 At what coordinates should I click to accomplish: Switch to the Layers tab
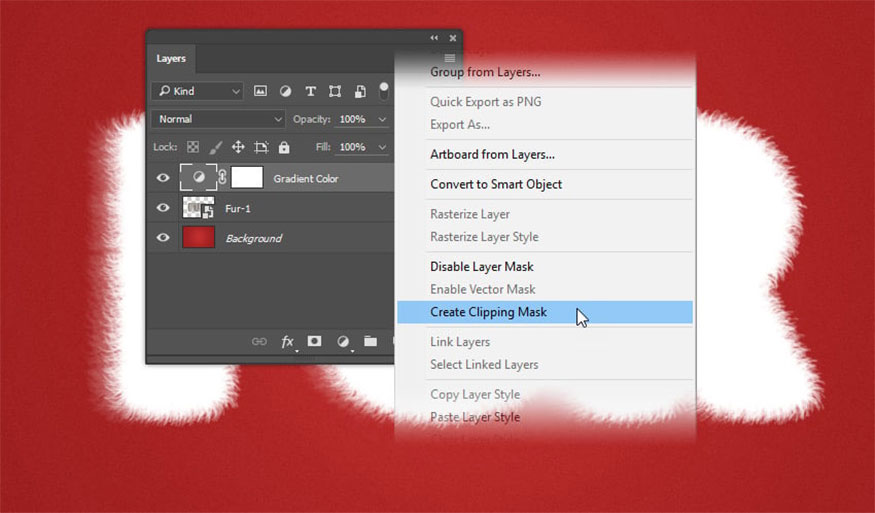(x=171, y=59)
